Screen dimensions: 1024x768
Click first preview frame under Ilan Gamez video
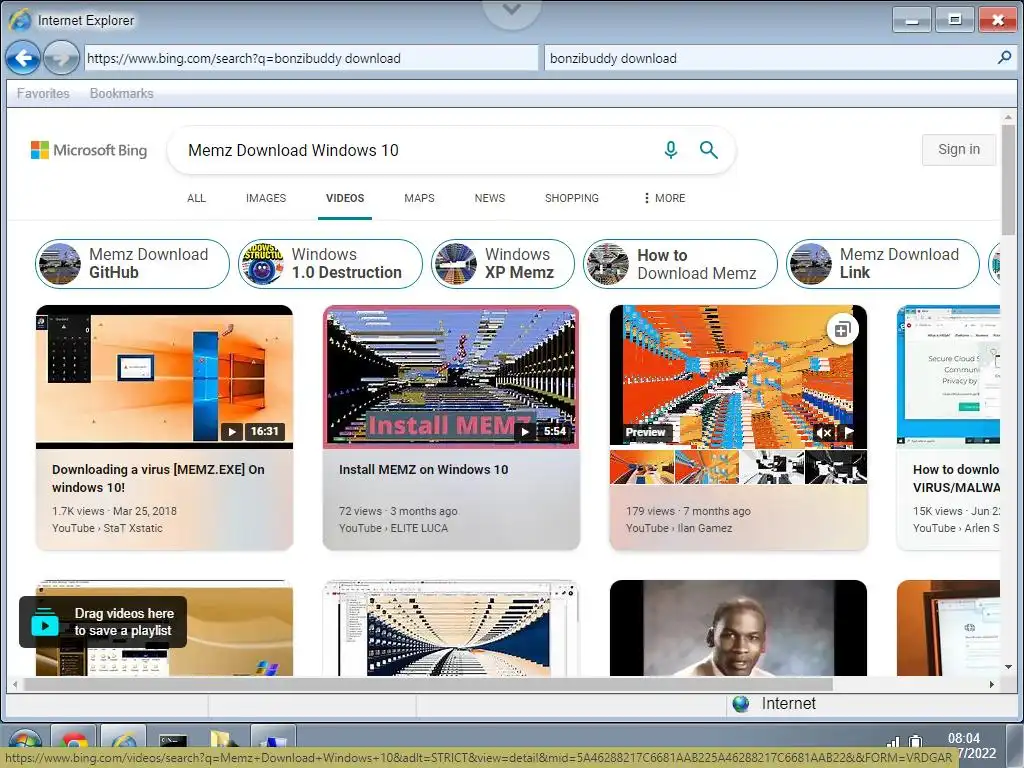tap(642, 466)
